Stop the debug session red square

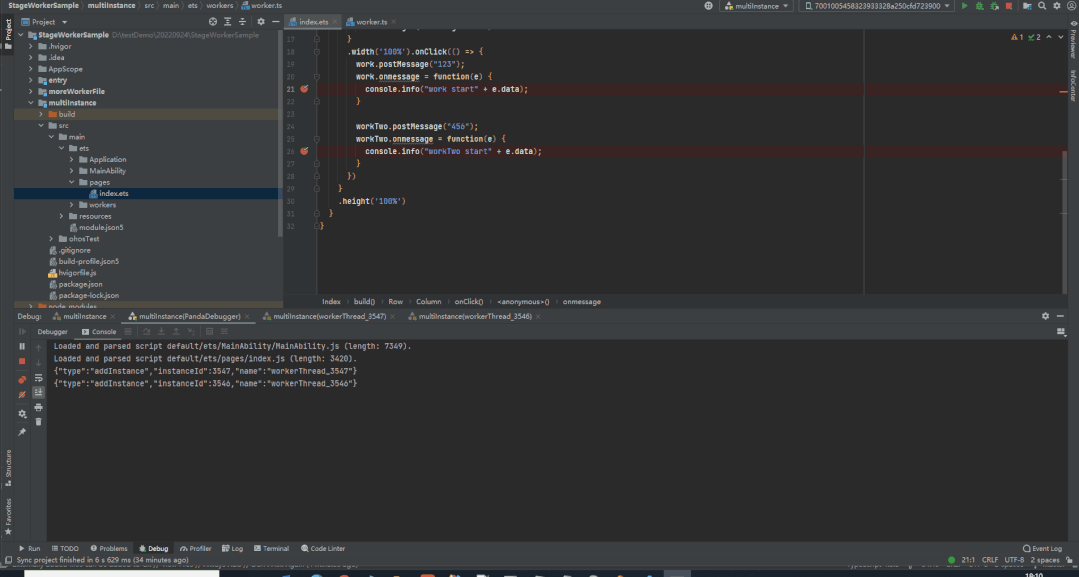(x=22, y=361)
